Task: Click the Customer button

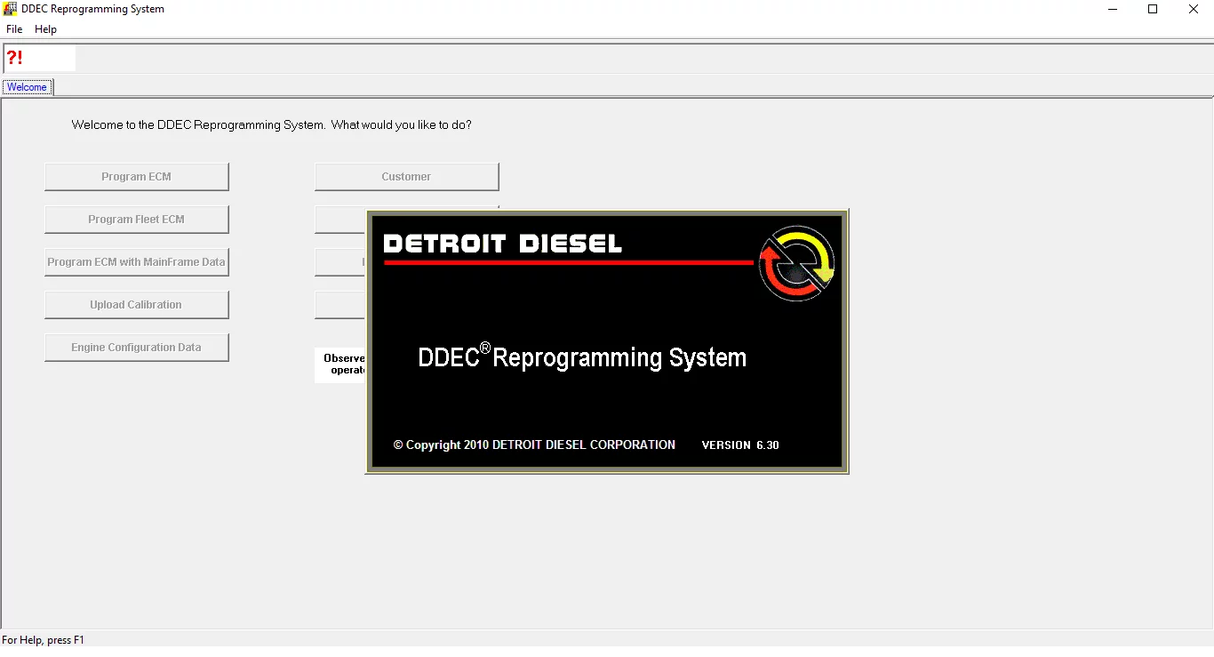Action: coord(406,177)
